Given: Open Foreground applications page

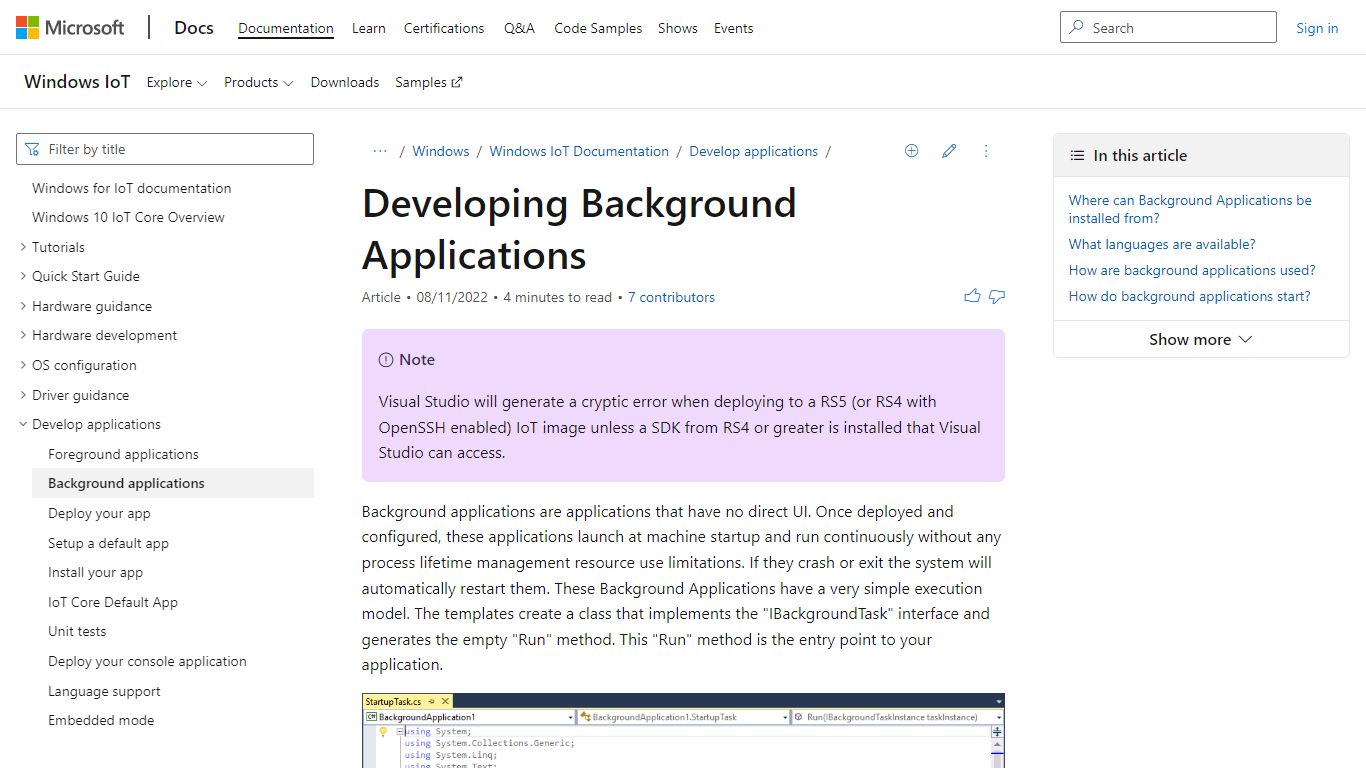Looking at the screenshot, I should tap(123, 454).
